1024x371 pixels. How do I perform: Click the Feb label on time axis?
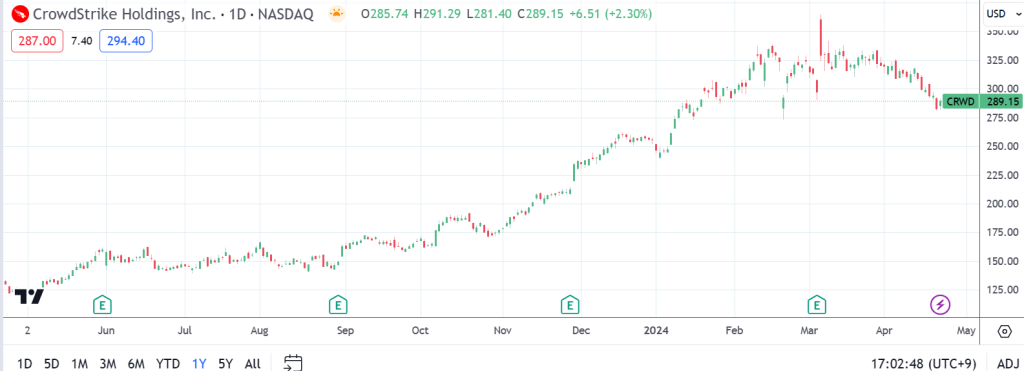(x=735, y=331)
